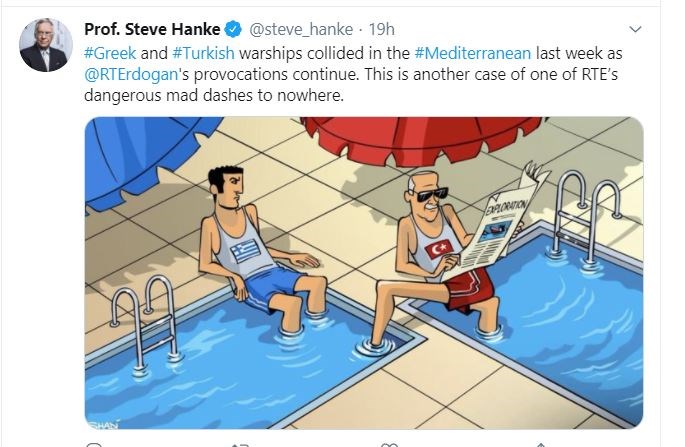Click the retweet icon below the cartoon
Viewport: 685px width, 447px height.
pyautogui.click(x=239, y=444)
